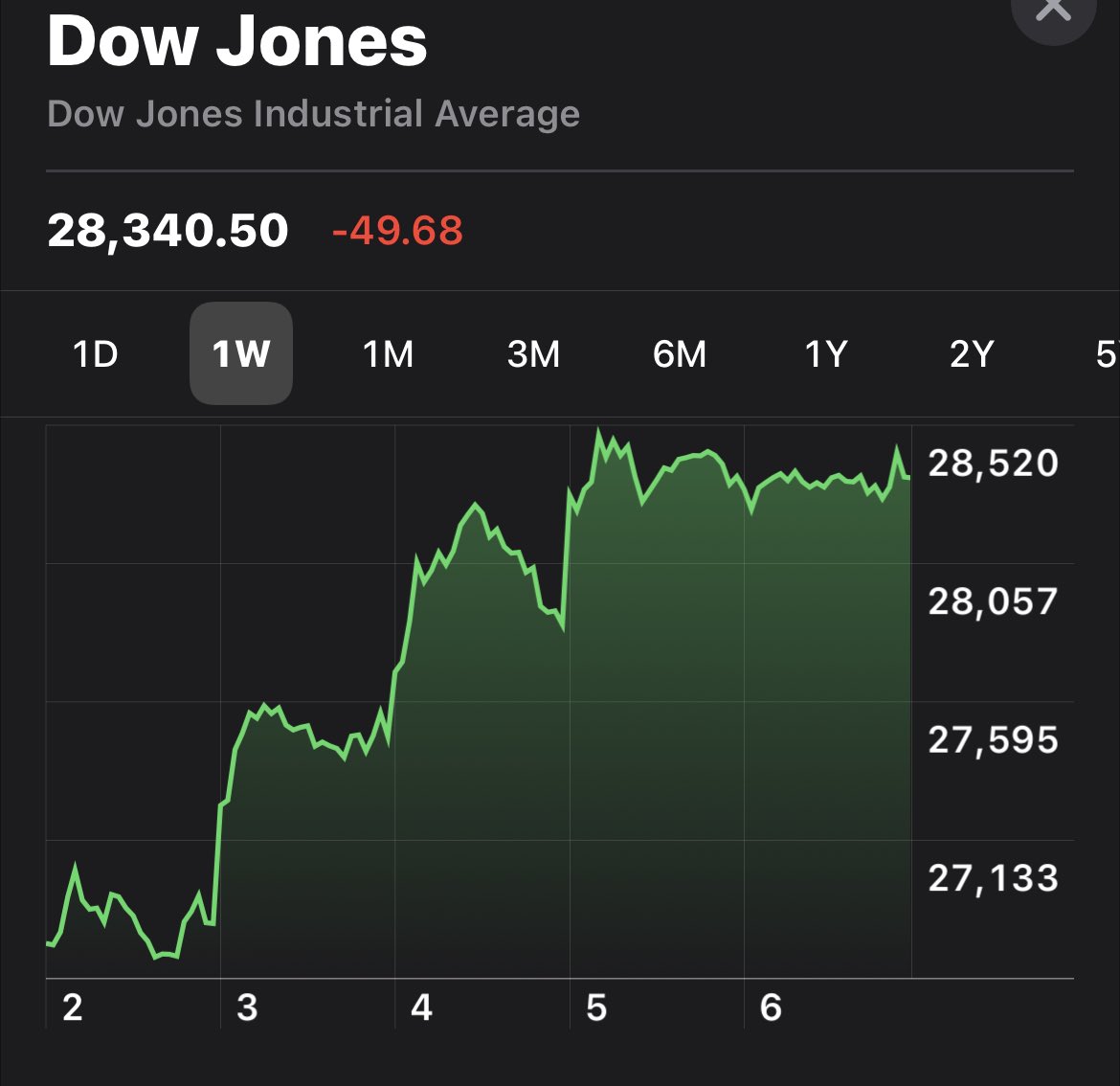Click the Dow Jones Industrial Average subtitle
Screen dimensions: 1120x1086
pyautogui.click(x=313, y=114)
